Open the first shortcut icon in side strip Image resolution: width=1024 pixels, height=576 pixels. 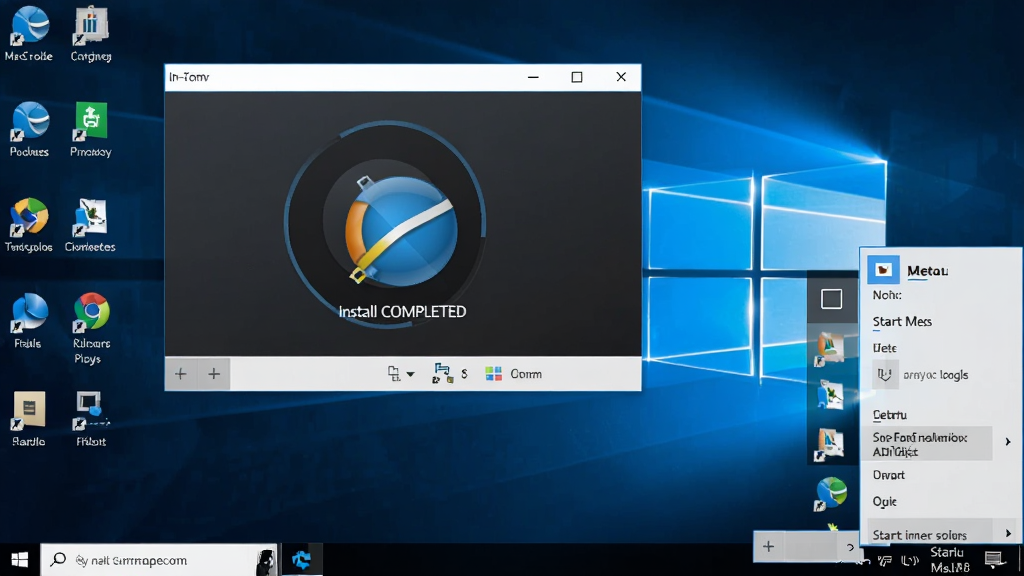831,347
